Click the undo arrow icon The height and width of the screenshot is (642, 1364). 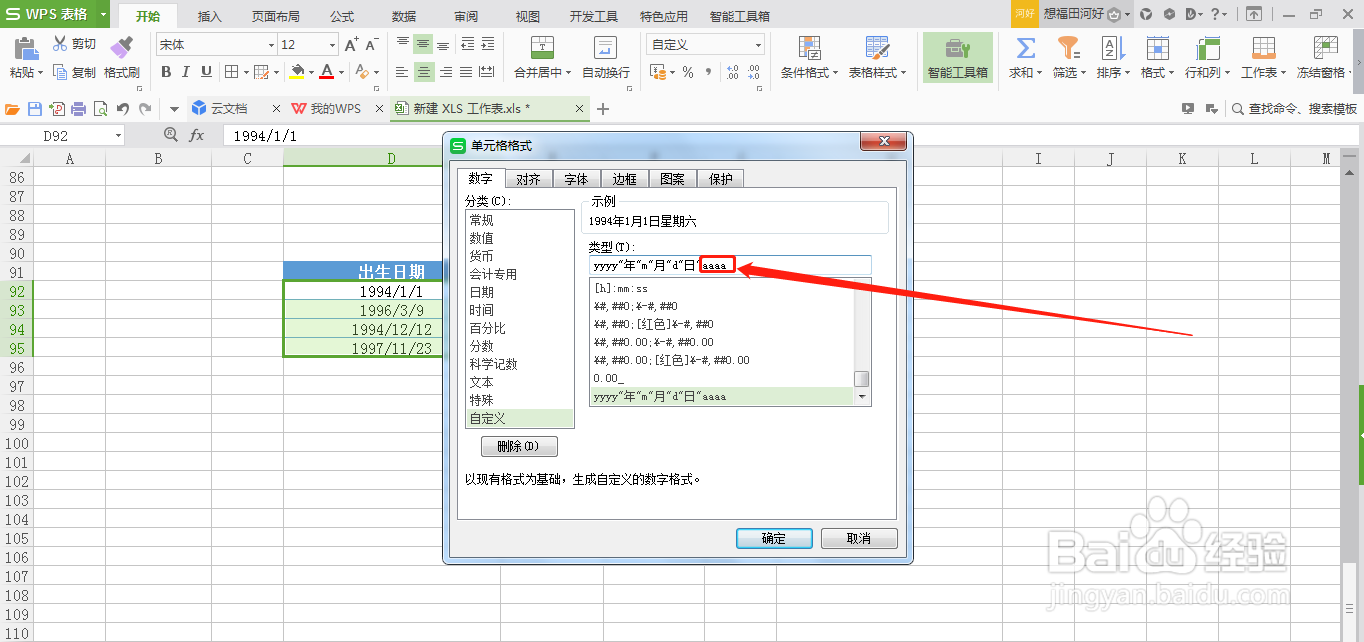coord(123,108)
